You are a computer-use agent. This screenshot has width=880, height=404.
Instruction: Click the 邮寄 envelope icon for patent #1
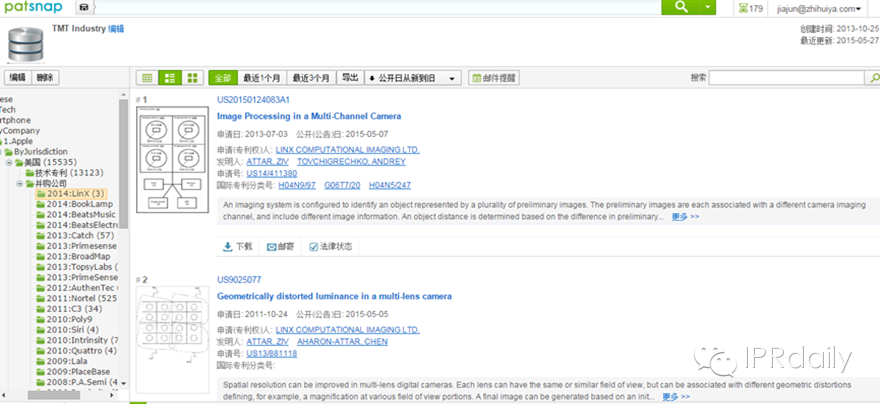[x=271, y=247]
